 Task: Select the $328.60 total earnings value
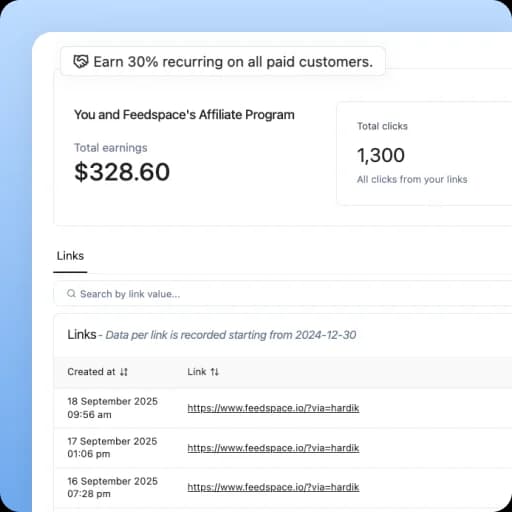coord(122,172)
